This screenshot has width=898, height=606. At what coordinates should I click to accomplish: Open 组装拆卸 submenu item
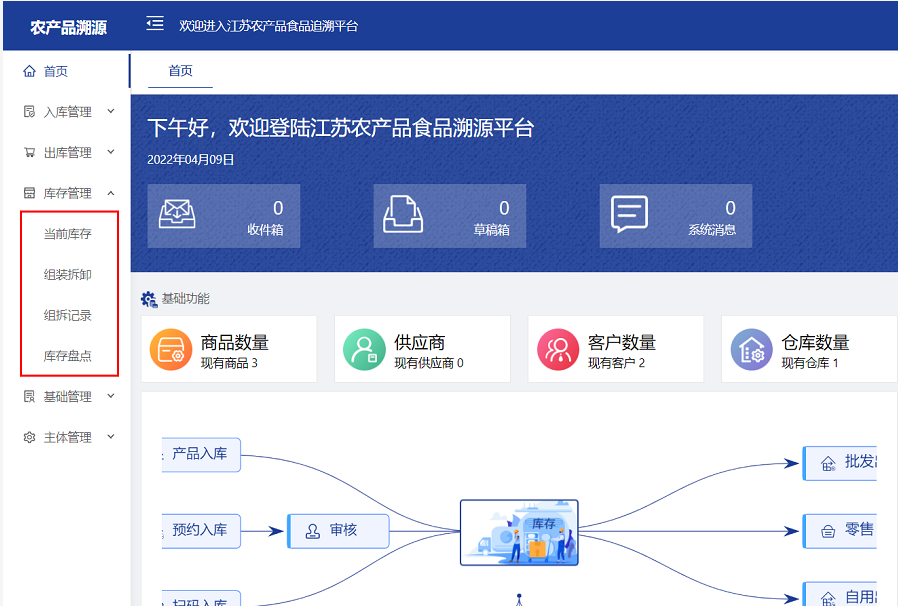[x=68, y=275]
